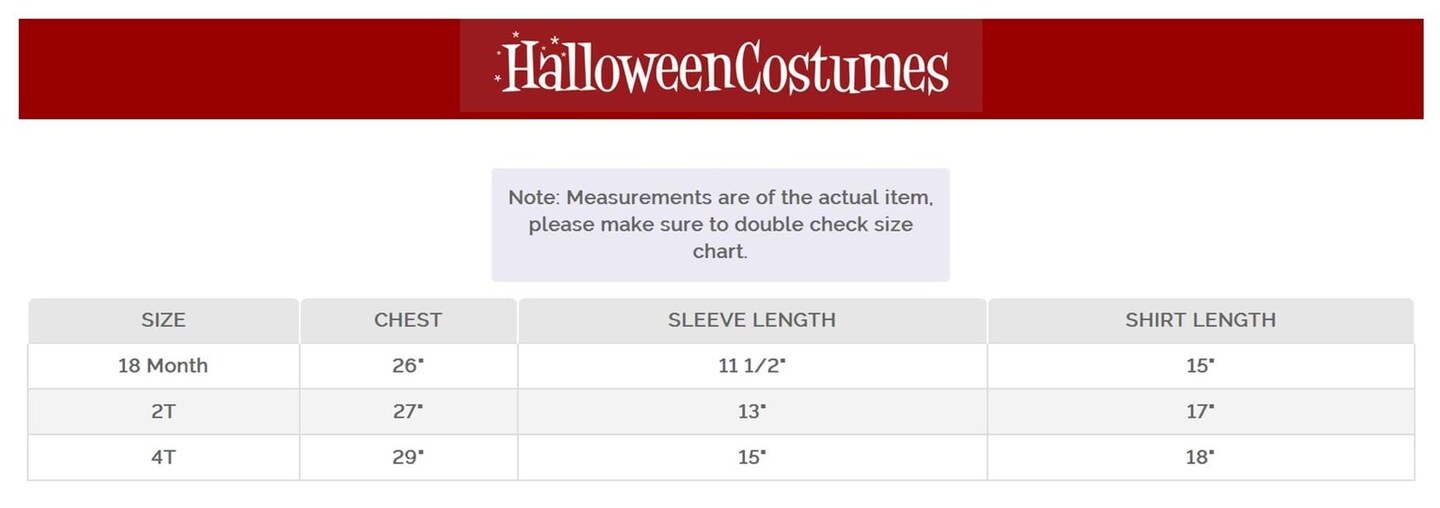The image size is (1440, 508).
Task: Click the 26" chest measurement
Action: coord(408,366)
